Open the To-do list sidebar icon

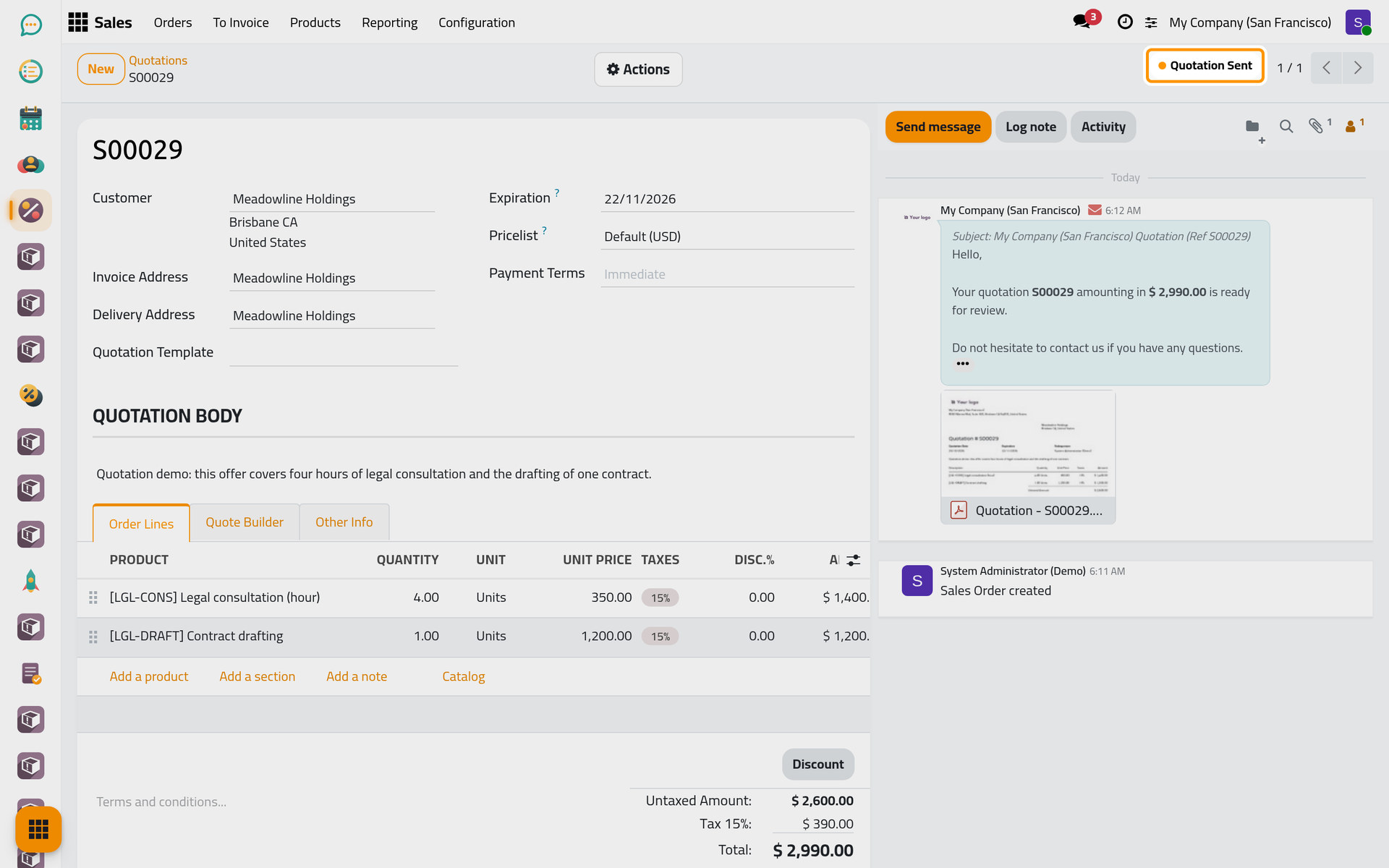pos(30,72)
